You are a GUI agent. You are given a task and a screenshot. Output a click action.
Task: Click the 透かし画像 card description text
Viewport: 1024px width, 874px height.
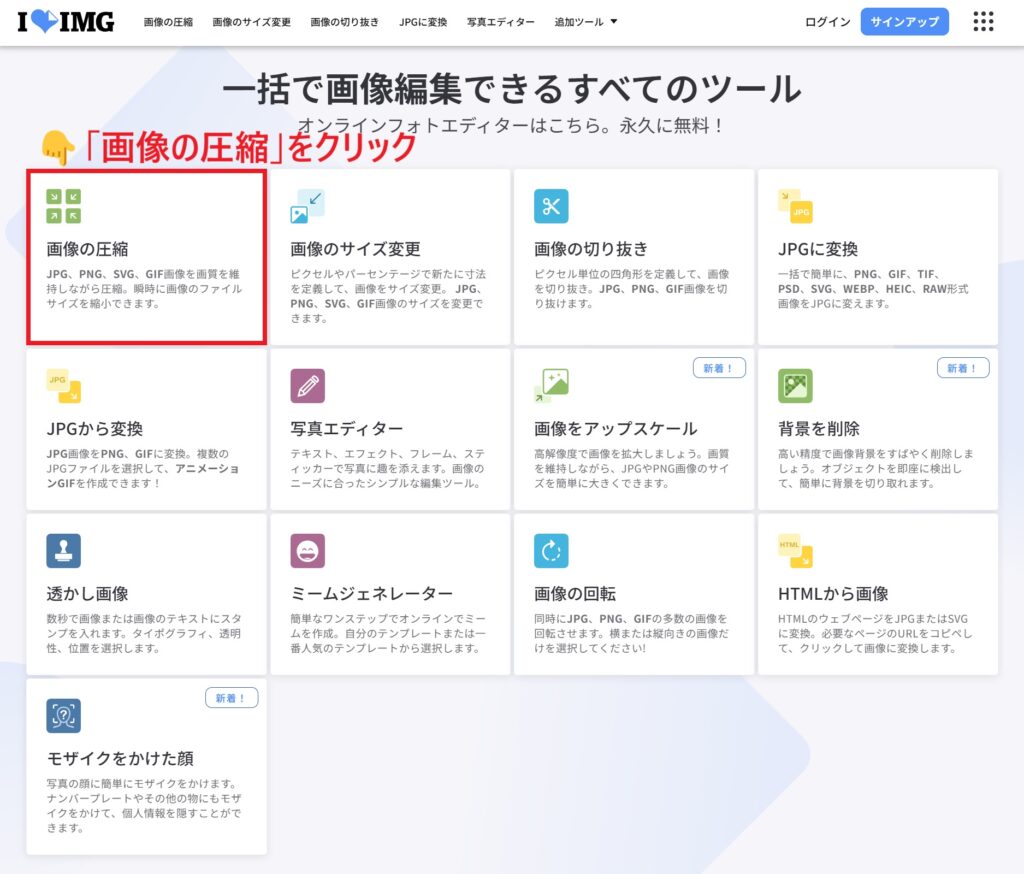144,634
